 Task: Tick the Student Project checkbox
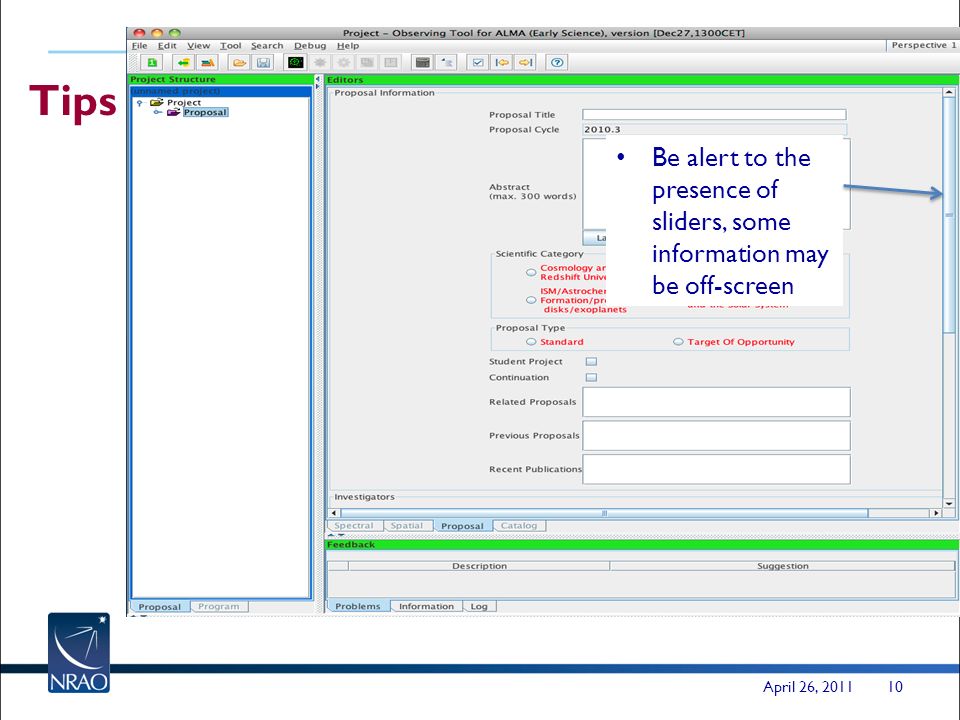point(591,362)
